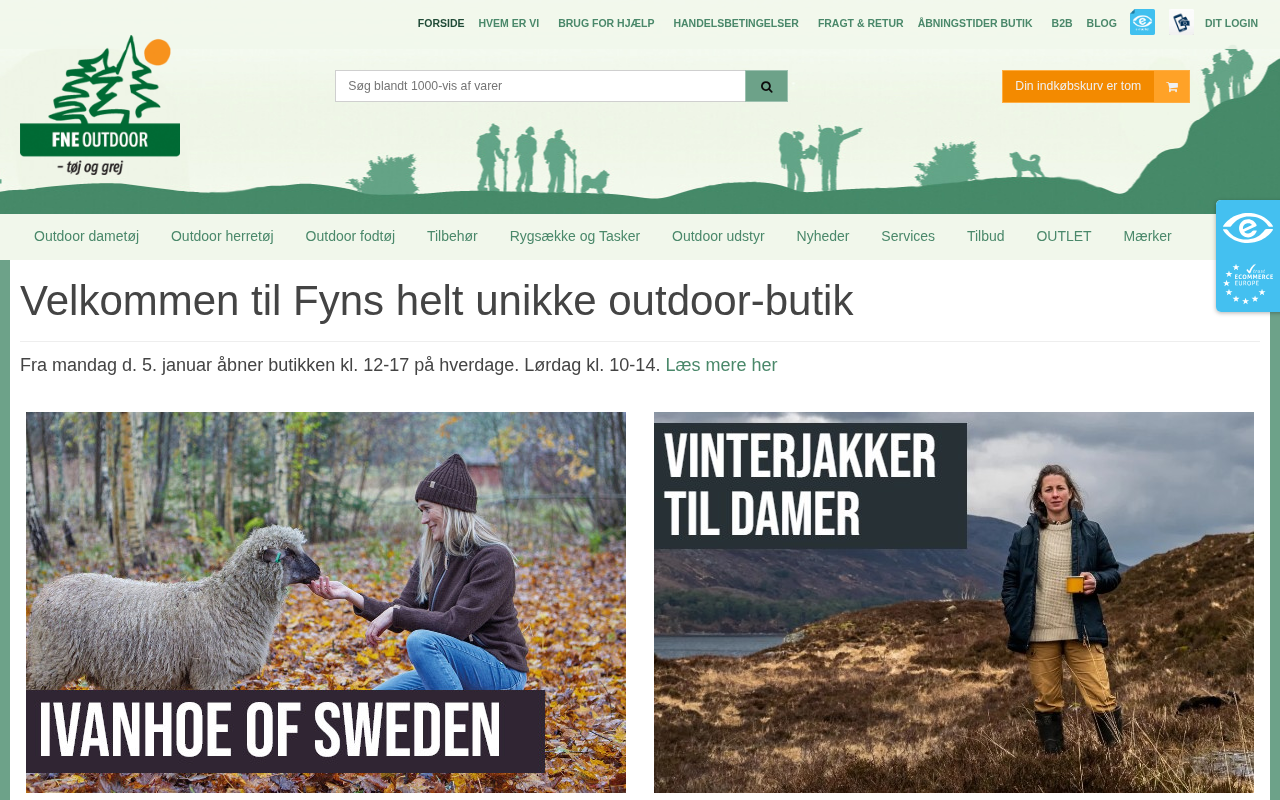Open the shopping cart icon
This screenshot has height=800, width=1280.
pyautogui.click(x=1172, y=86)
